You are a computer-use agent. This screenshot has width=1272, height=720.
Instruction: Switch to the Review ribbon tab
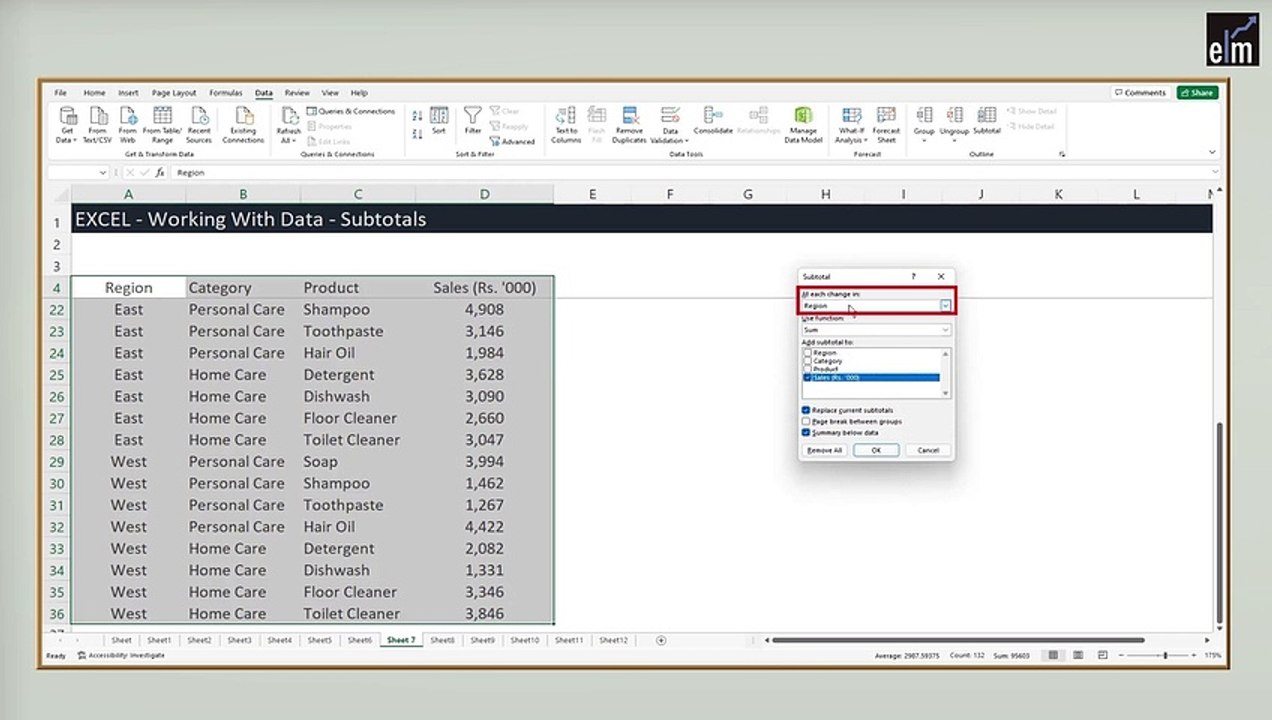pos(296,93)
